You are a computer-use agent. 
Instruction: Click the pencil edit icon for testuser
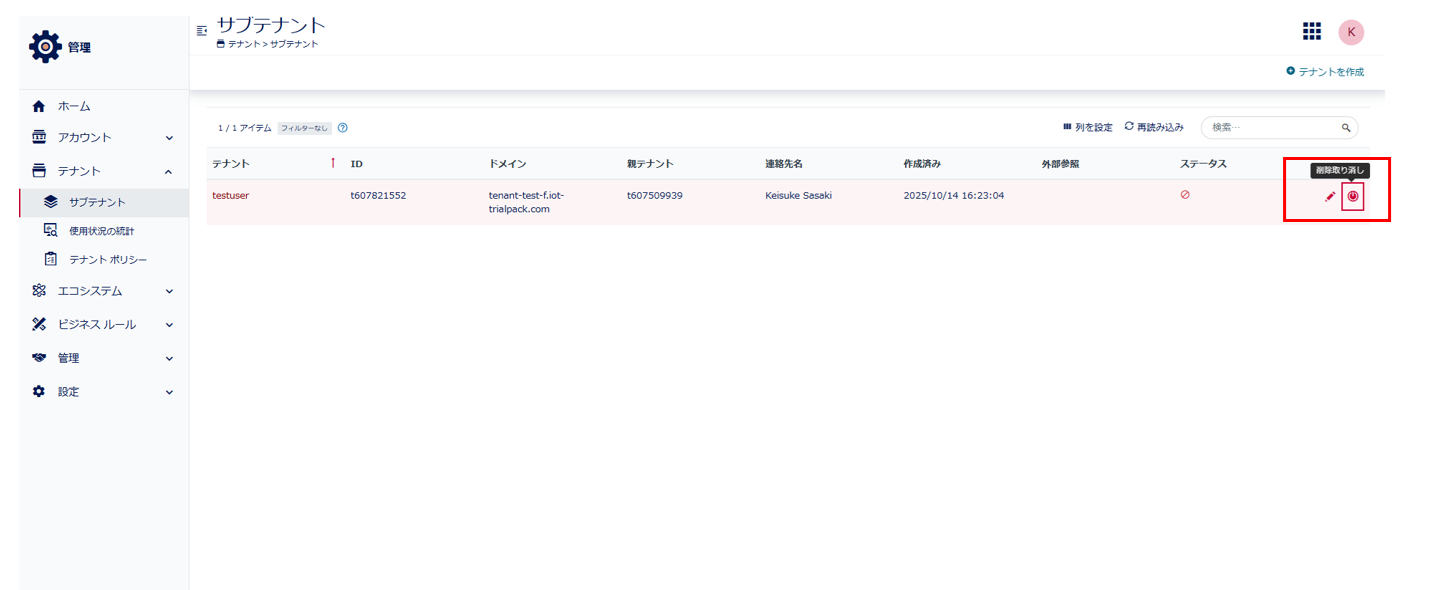[1329, 197]
